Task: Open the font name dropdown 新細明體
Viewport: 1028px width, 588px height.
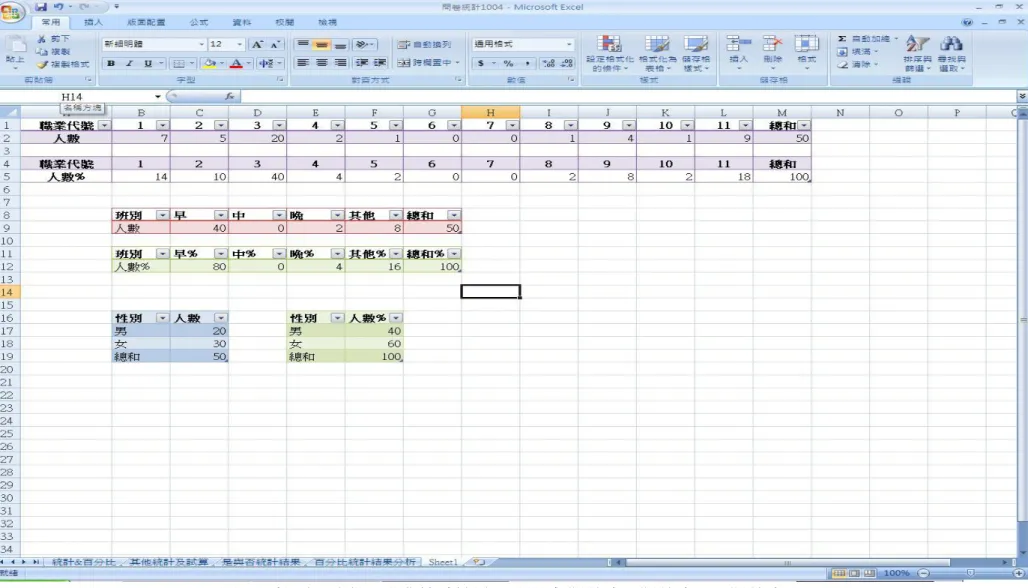Action: point(201,44)
